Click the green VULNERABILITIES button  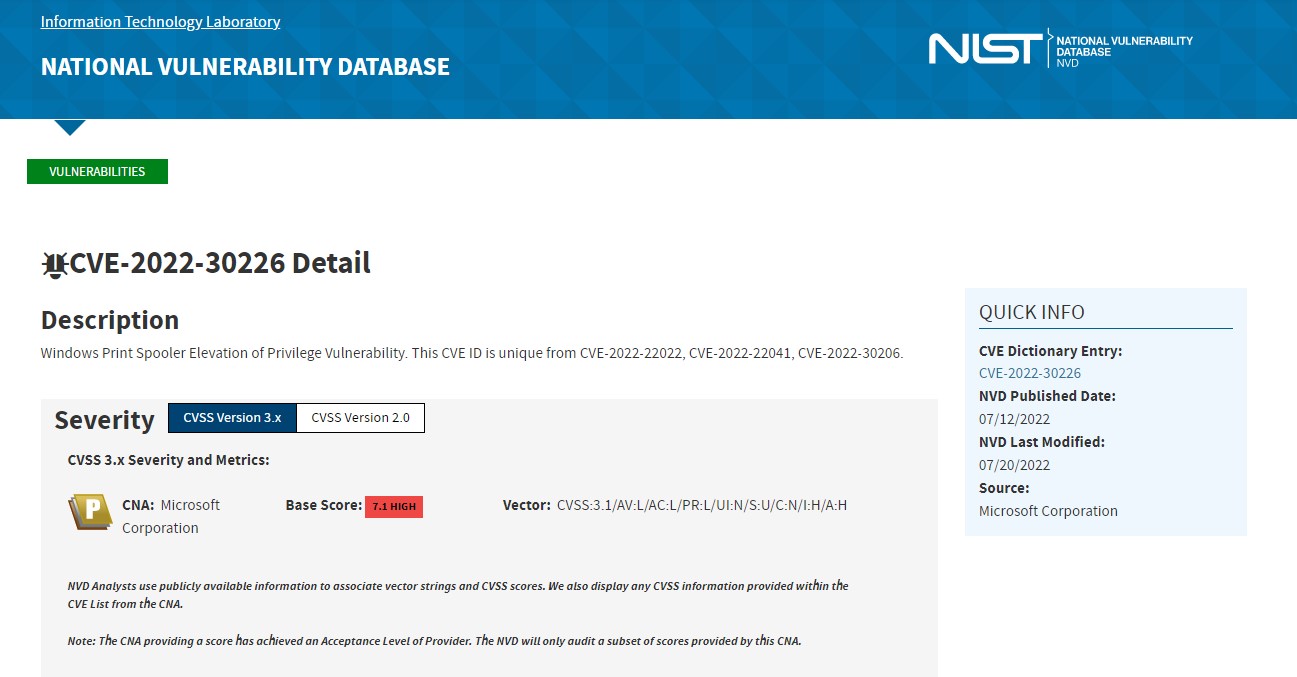tap(97, 171)
